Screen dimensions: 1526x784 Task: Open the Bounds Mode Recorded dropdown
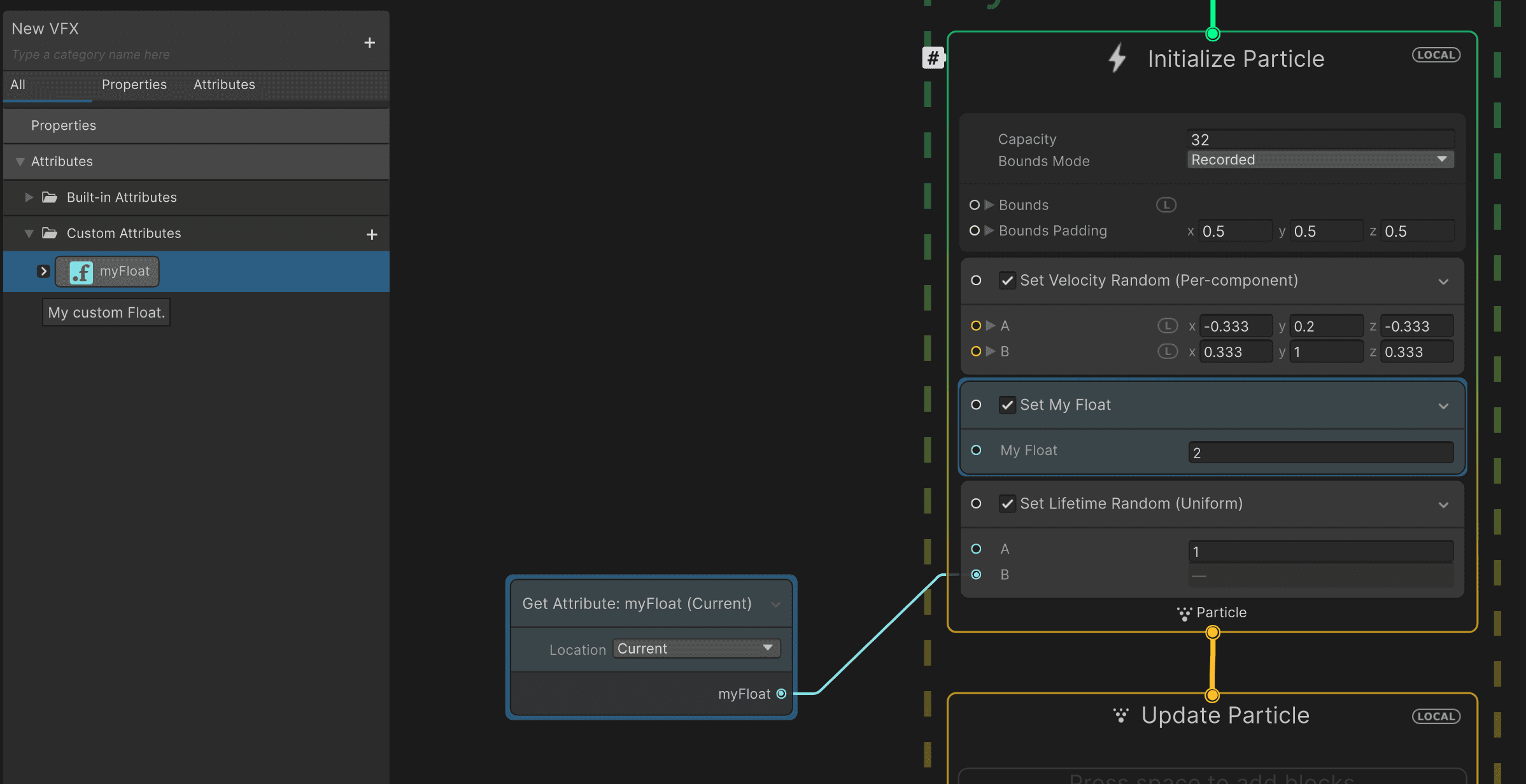[1320, 160]
